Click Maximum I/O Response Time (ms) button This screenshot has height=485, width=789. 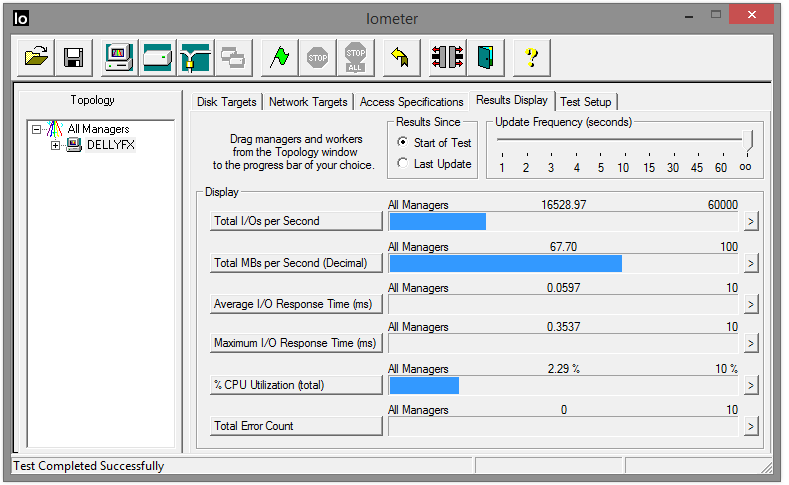(296, 343)
